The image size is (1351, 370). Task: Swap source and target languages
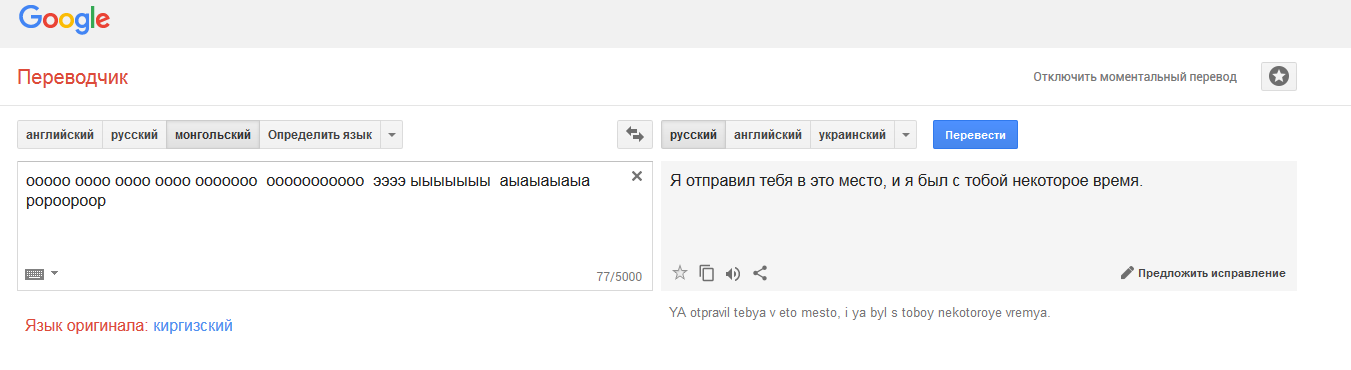[635, 134]
